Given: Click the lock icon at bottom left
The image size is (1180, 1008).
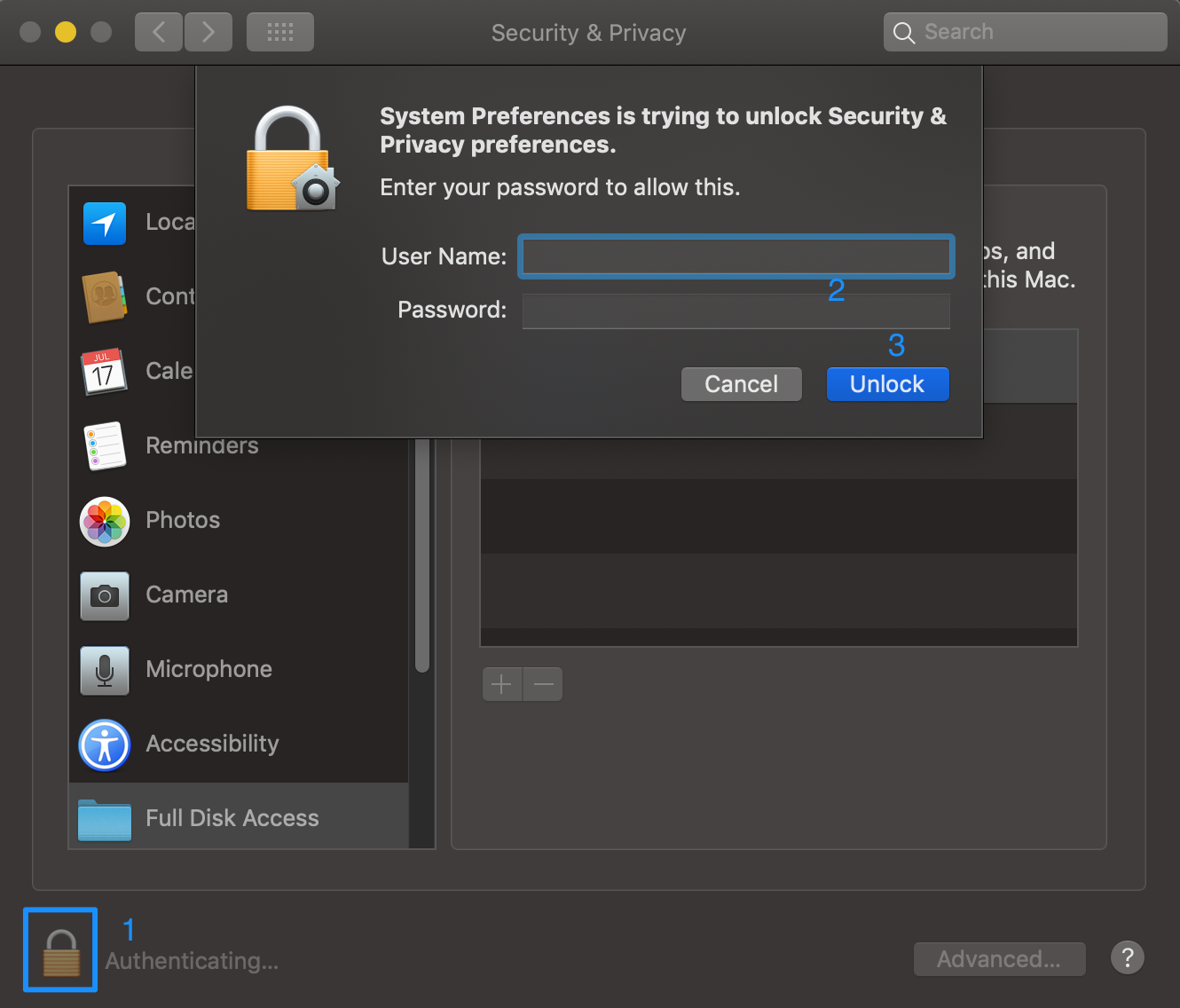Looking at the screenshot, I should [61, 952].
